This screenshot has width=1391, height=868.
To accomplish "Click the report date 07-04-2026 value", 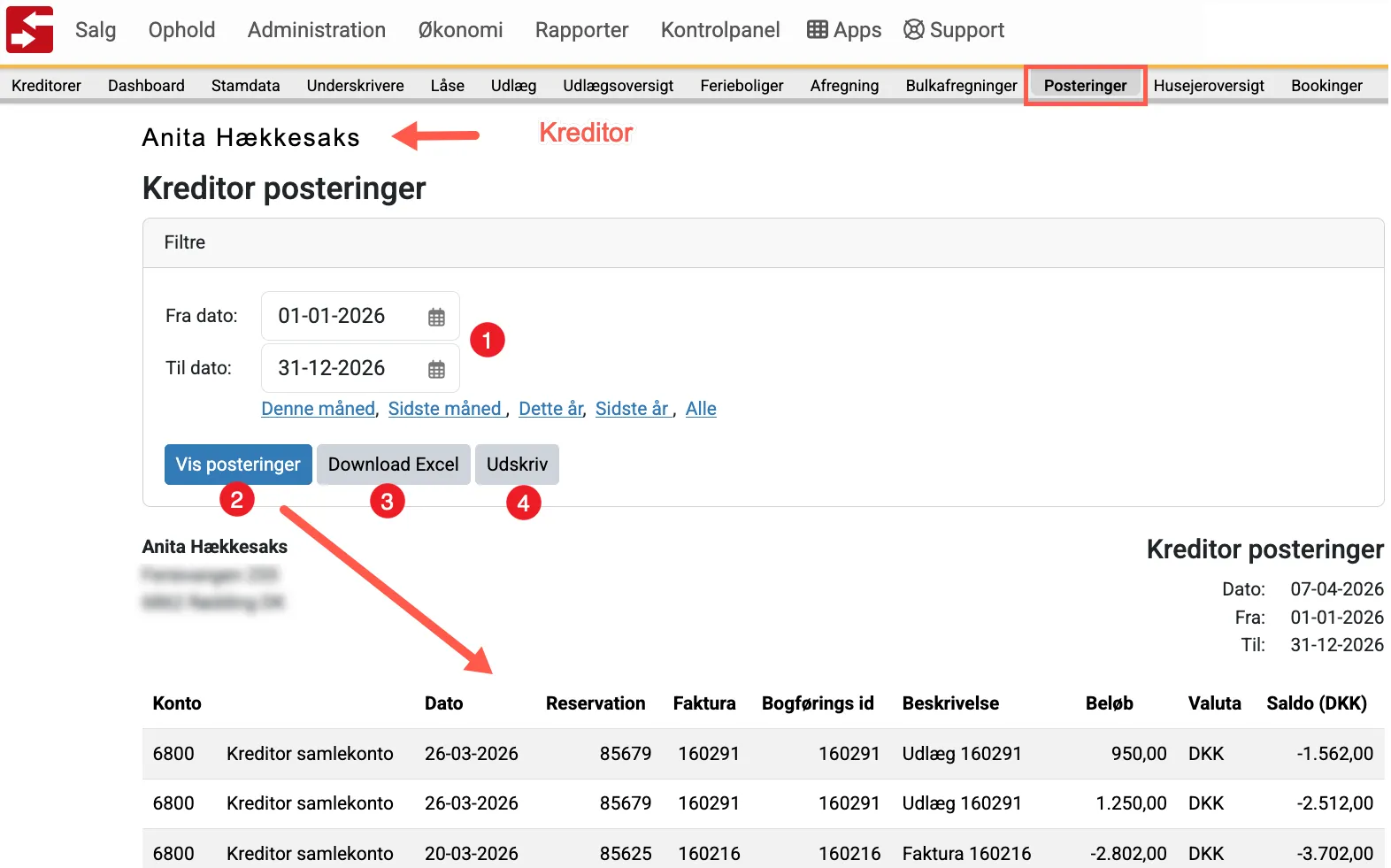I will [1337, 589].
